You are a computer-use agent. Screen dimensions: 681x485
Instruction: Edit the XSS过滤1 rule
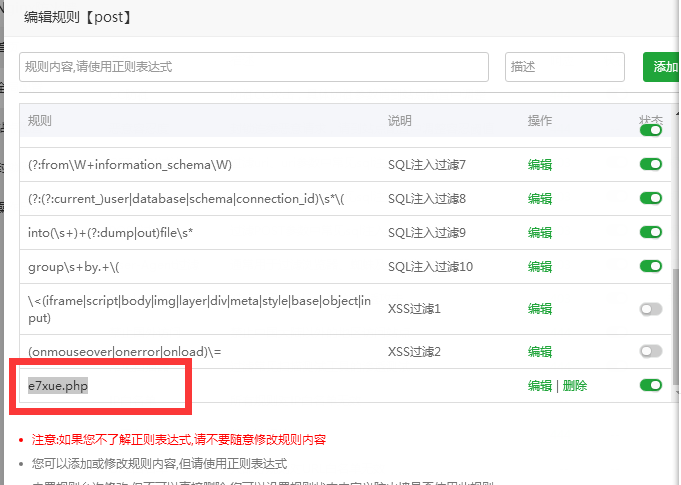click(x=540, y=309)
